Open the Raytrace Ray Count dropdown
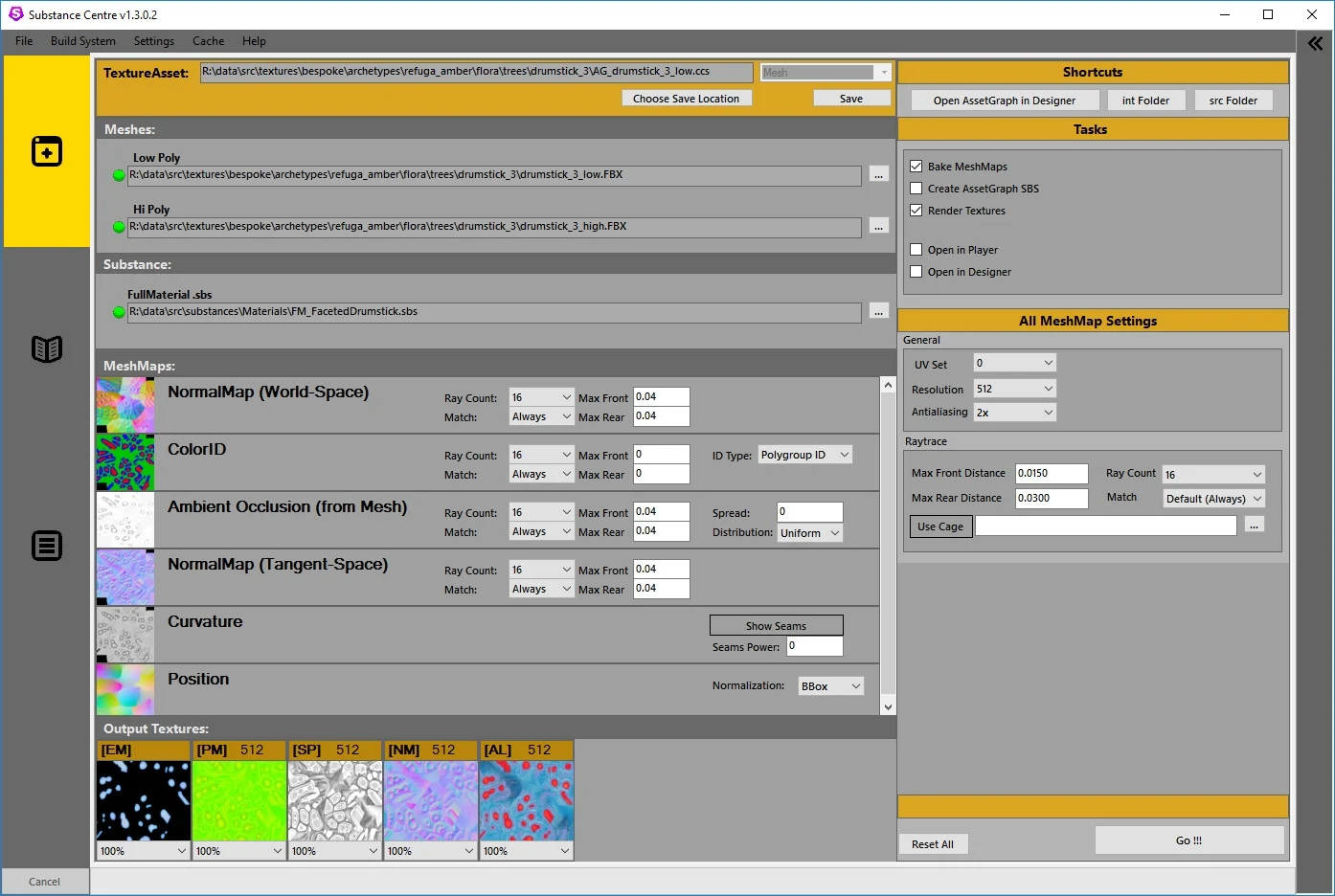 pyautogui.click(x=1213, y=475)
